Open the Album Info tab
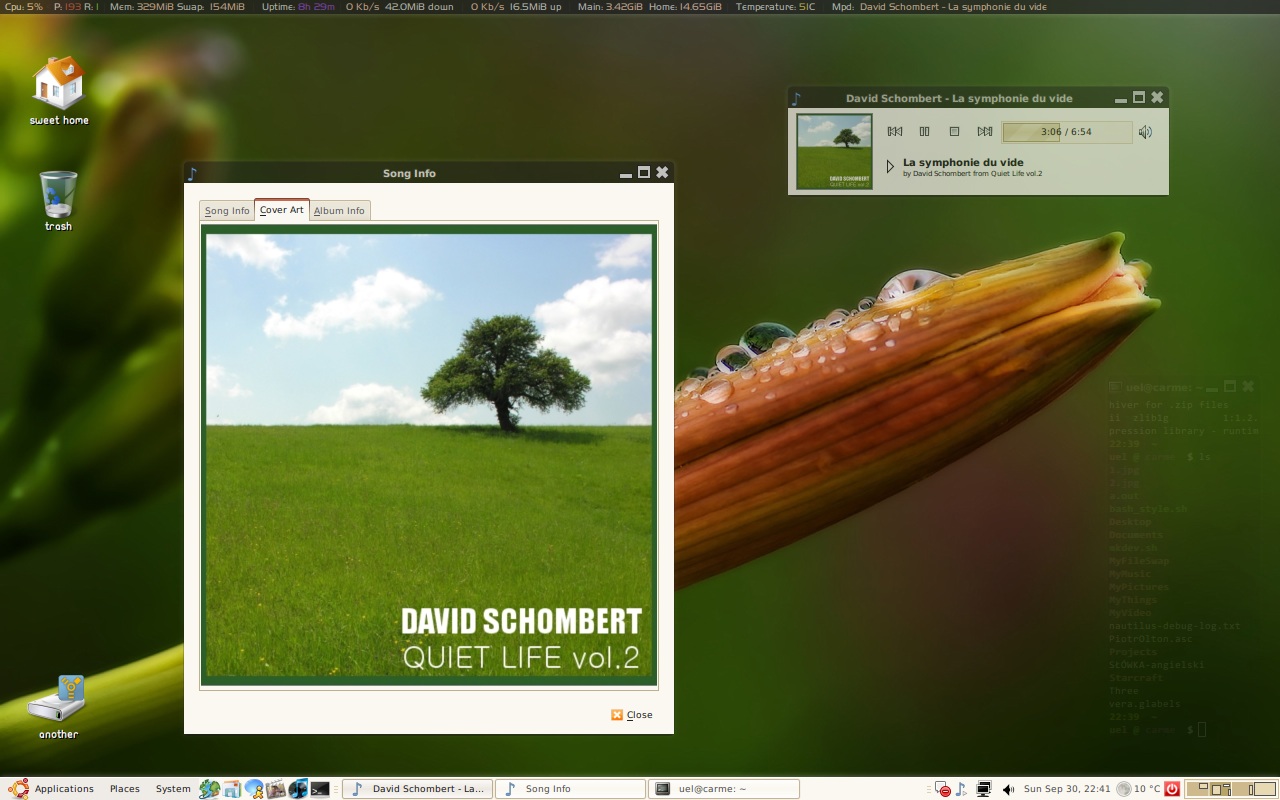1280x800 pixels. click(x=339, y=211)
